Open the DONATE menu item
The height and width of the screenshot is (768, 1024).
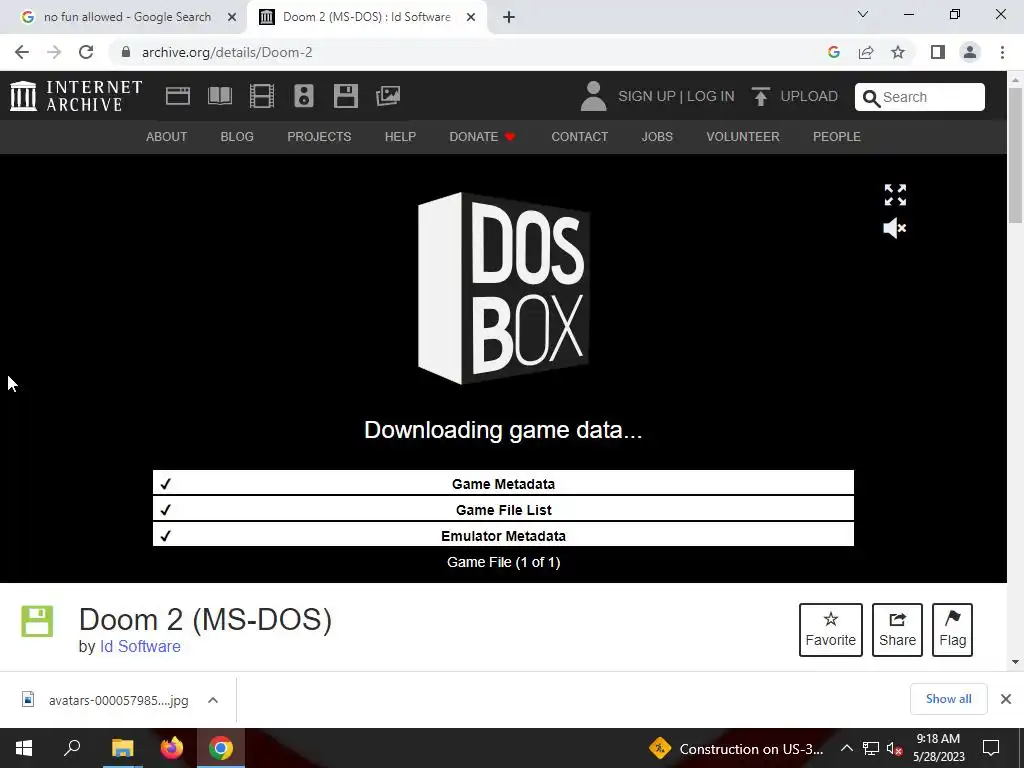pyautogui.click(x=483, y=136)
